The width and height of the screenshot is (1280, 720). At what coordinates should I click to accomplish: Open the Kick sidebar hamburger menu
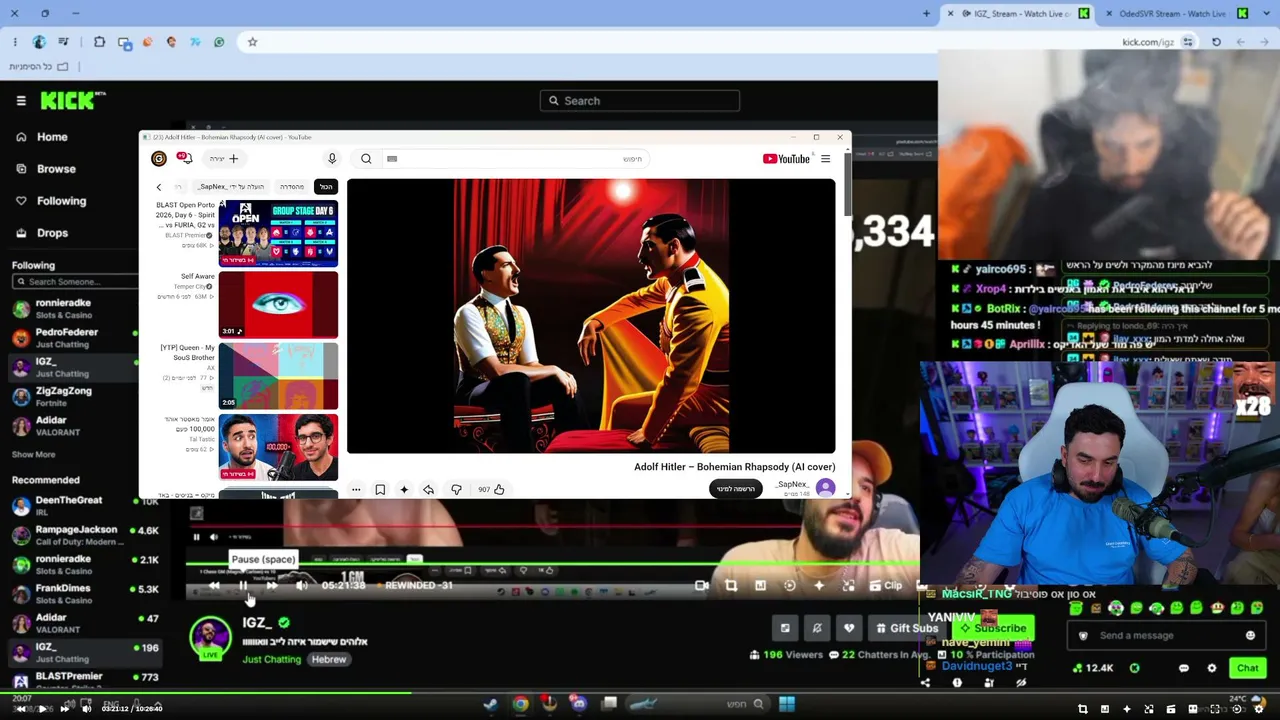tap(21, 100)
